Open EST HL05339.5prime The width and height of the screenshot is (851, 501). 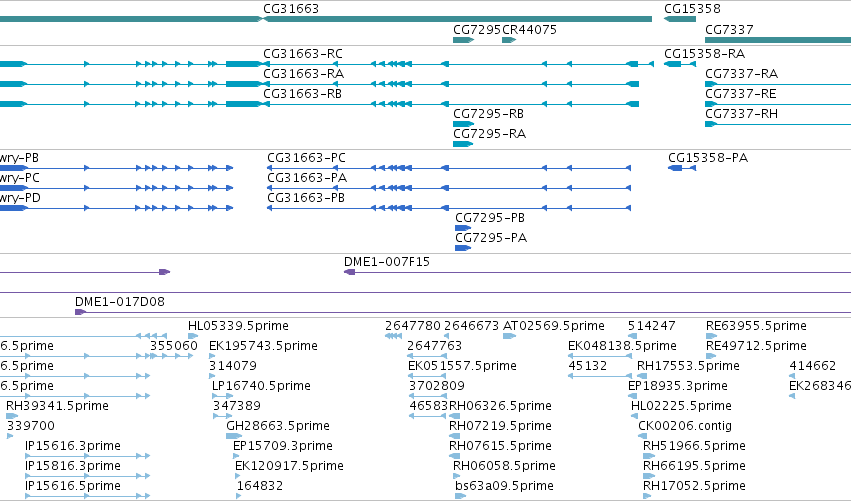[238, 326]
